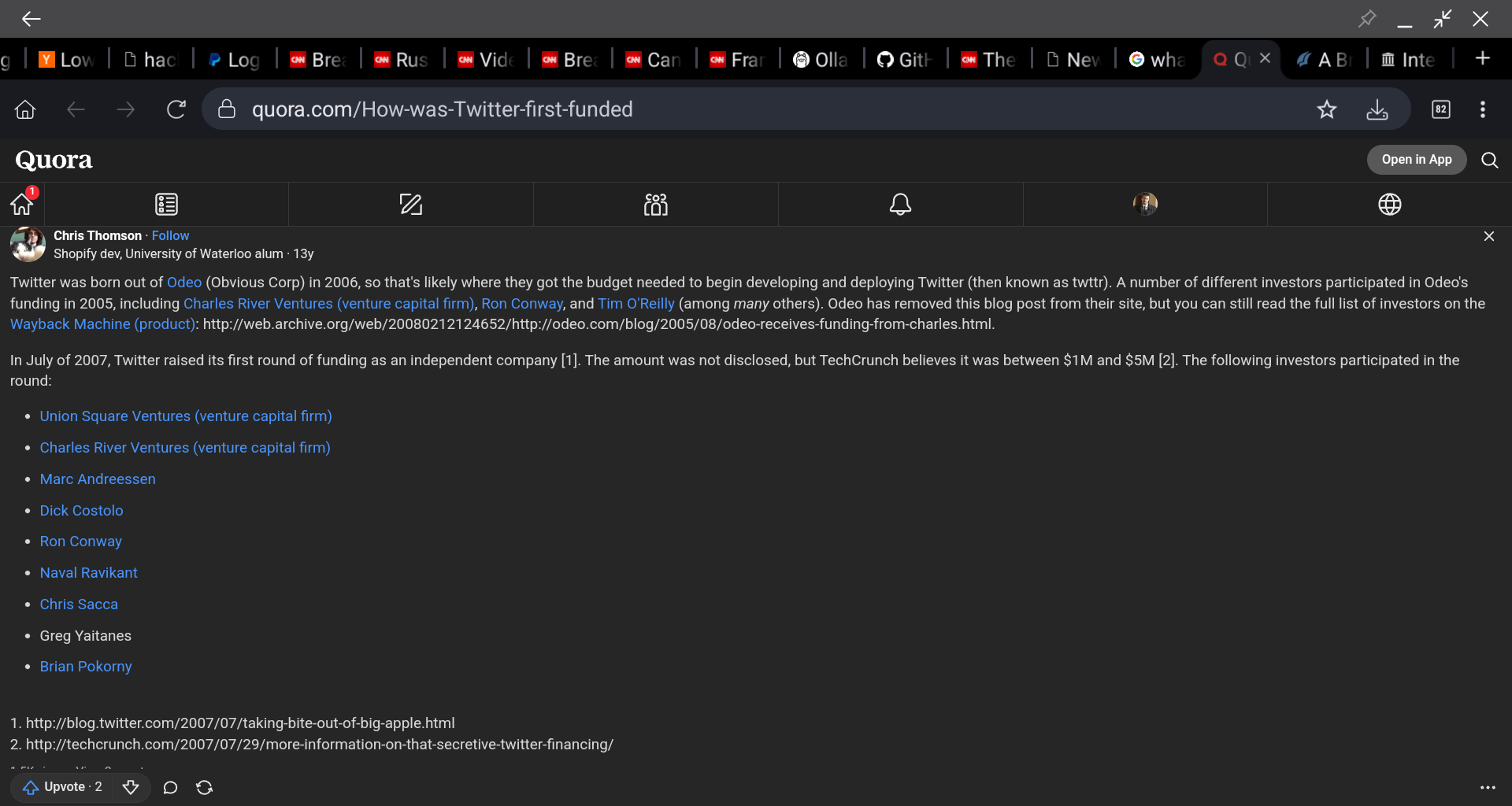This screenshot has width=1512, height=806.
Task: Follow Chris Thomson
Action: [x=170, y=235]
